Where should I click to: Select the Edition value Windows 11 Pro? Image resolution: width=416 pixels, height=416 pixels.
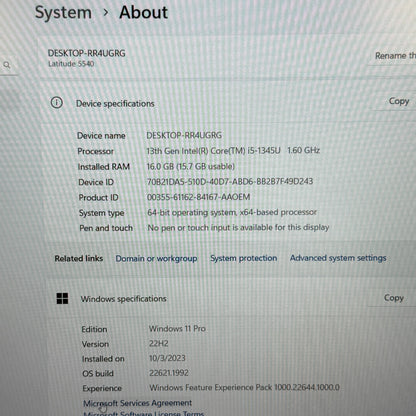[177, 328]
